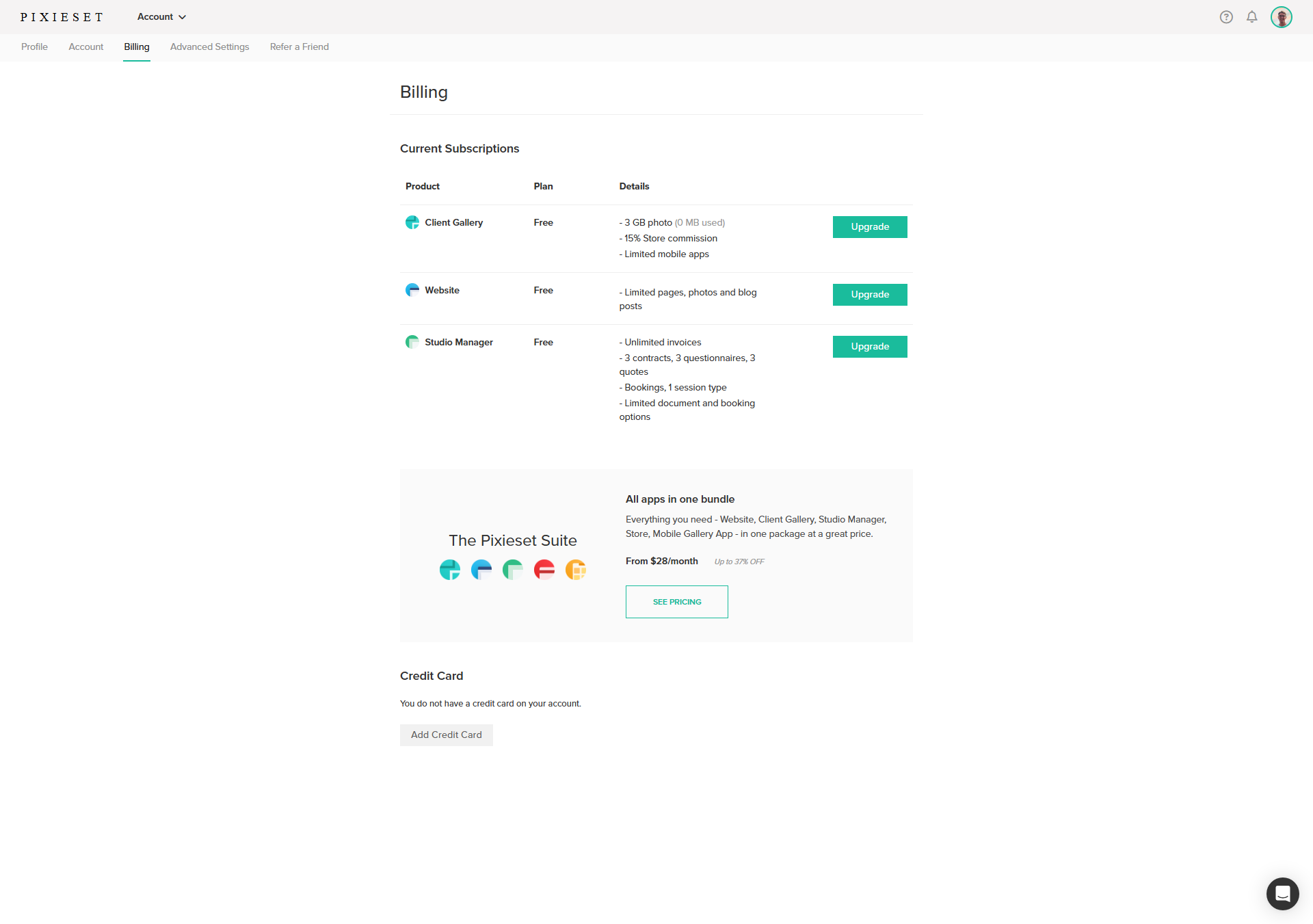Click the See Pricing button
Image resolution: width=1313 pixels, height=924 pixels.
(676, 602)
